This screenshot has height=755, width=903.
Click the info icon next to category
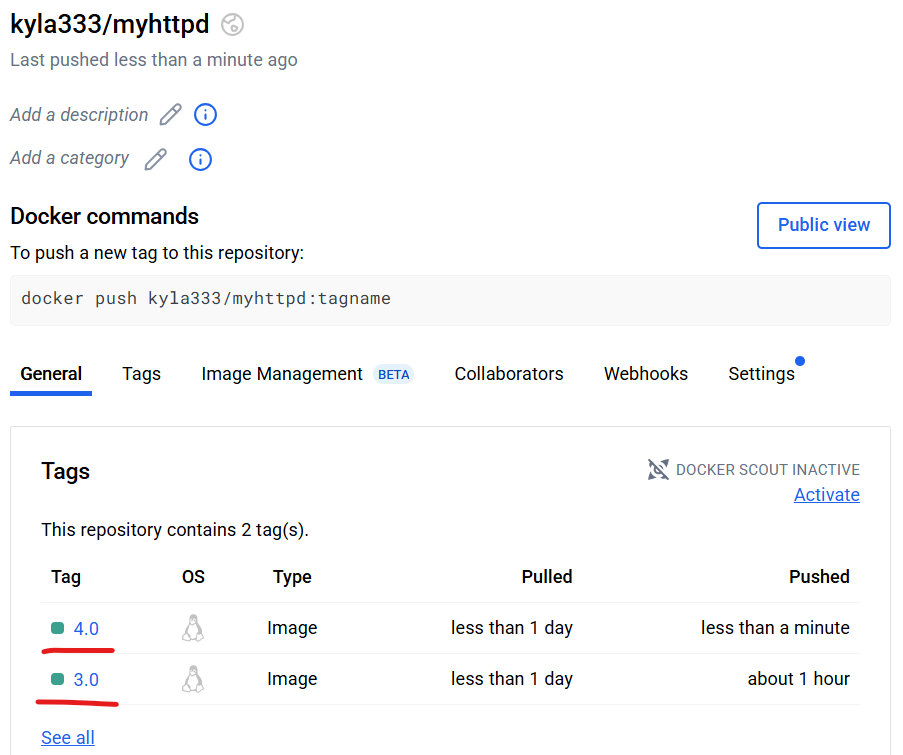[x=200, y=160]
